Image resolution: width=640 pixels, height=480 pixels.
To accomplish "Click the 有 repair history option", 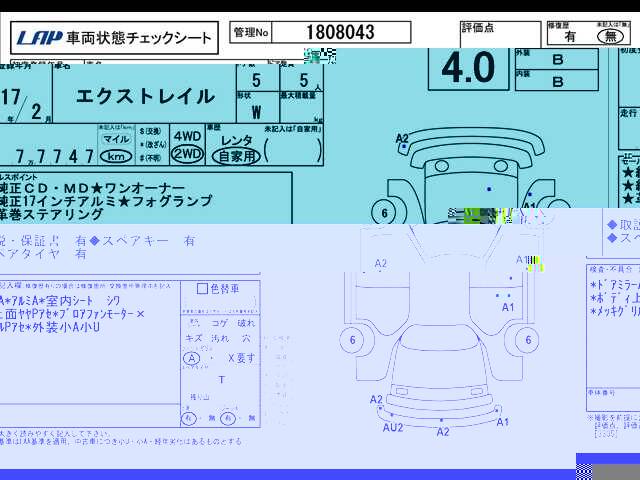I will pos(570,37).
